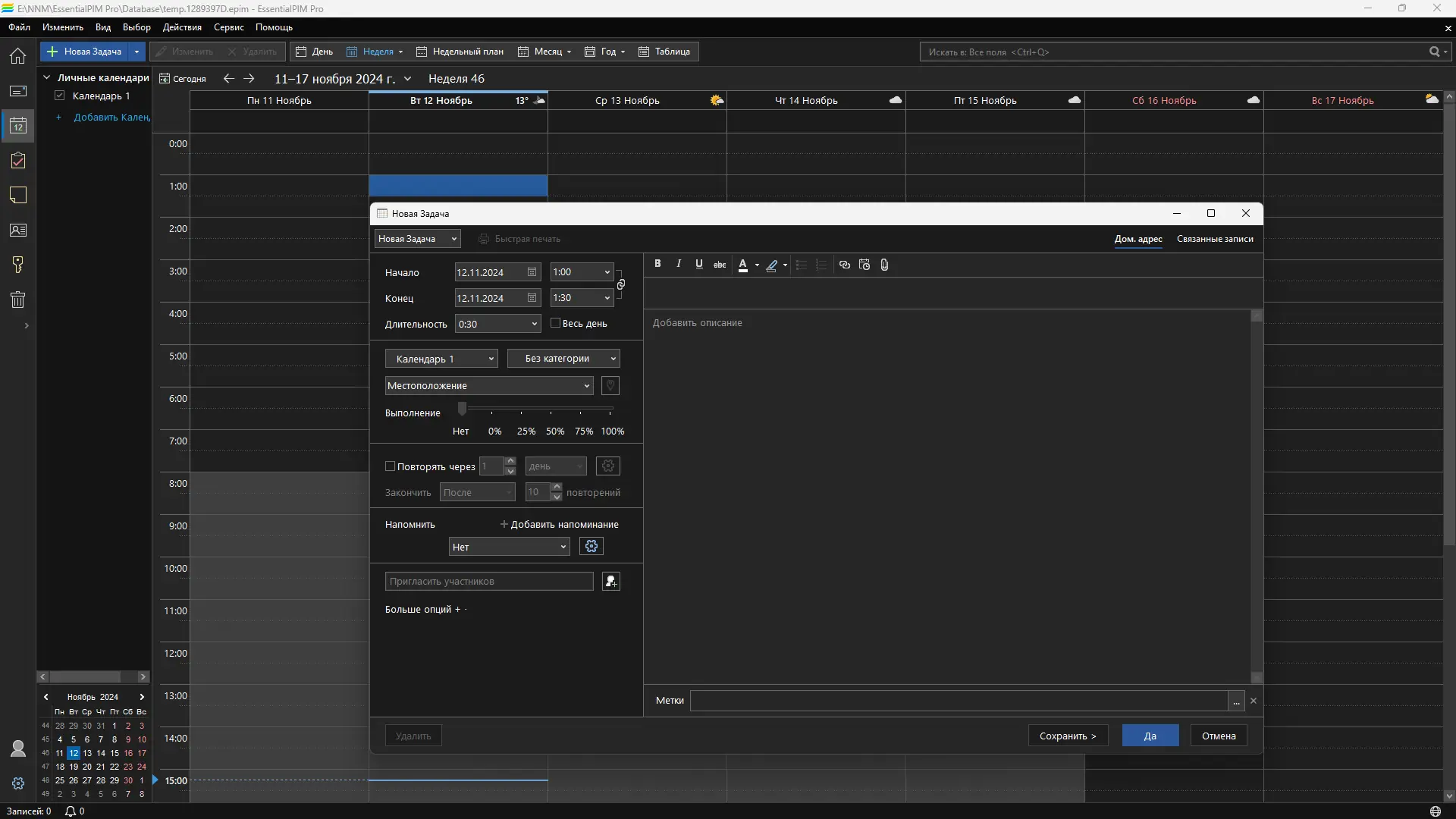Open the Trash icon in left sidebar

(18, 300)
